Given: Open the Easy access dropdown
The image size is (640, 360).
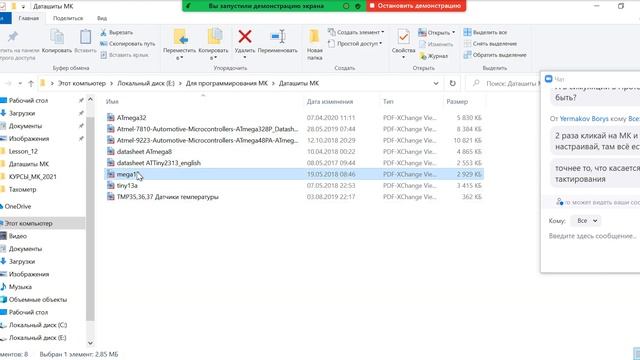Looking at the screenshot, I should coord(355,43).
